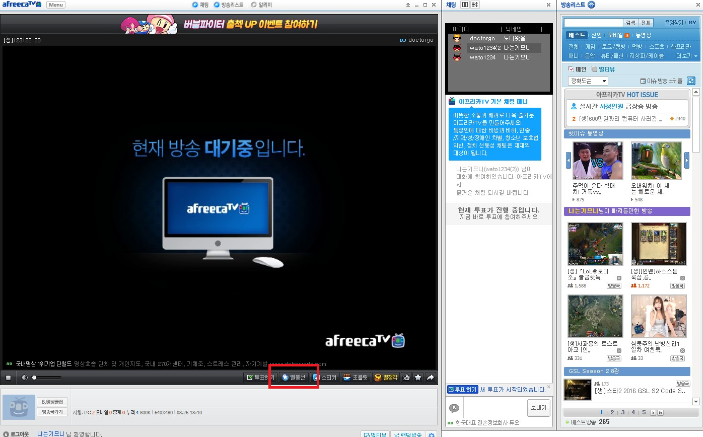703x437 pixels.
Task: Select the mobile tab with orange badge
Action: [619, 35]
